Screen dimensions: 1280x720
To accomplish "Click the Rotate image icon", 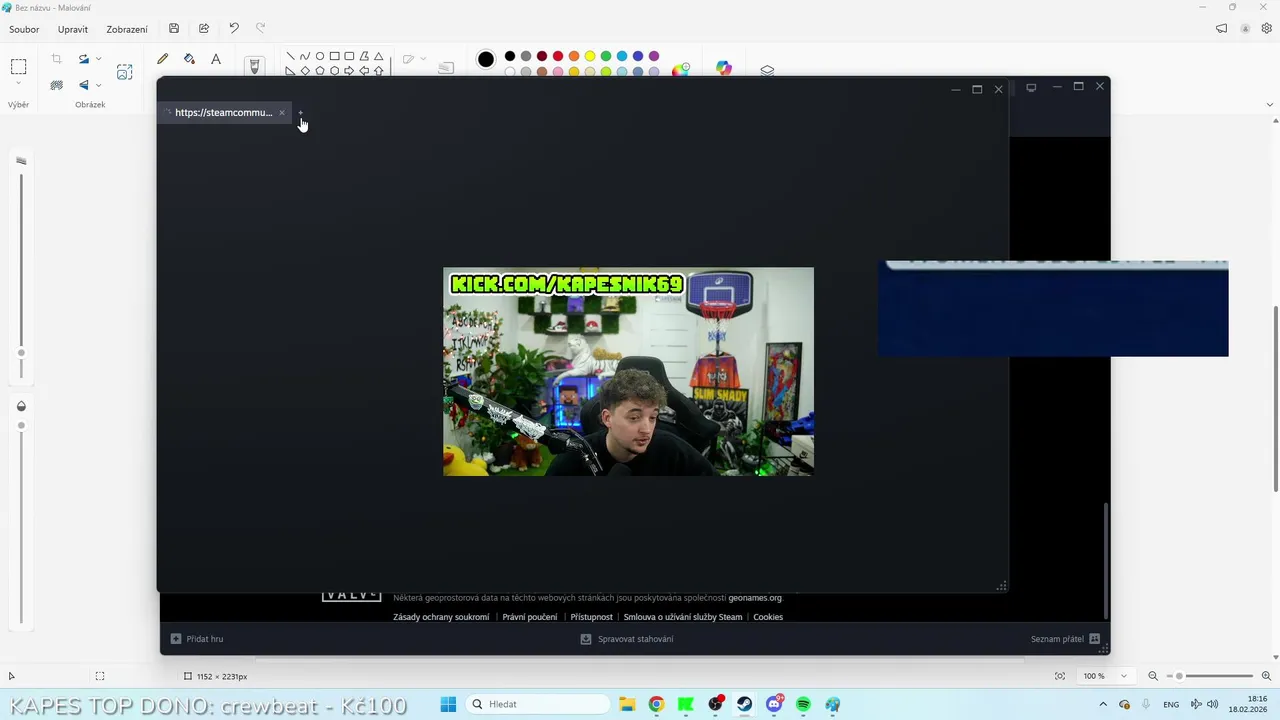I will tap(84, 59).
